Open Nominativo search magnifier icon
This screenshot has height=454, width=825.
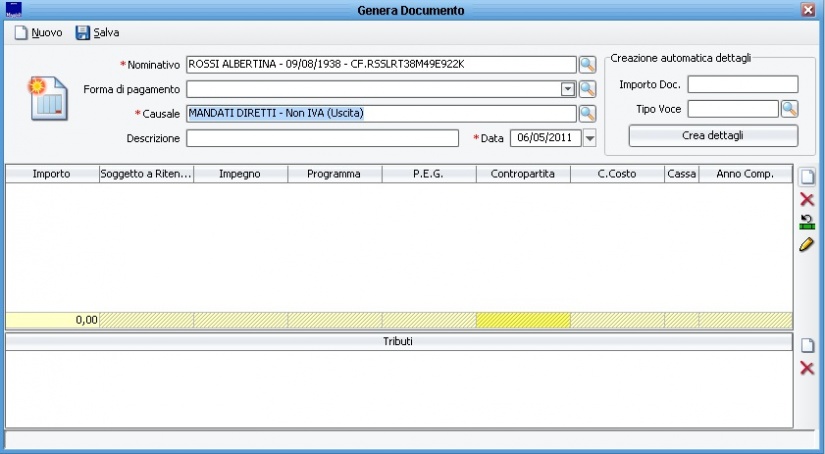pos(587,65)
